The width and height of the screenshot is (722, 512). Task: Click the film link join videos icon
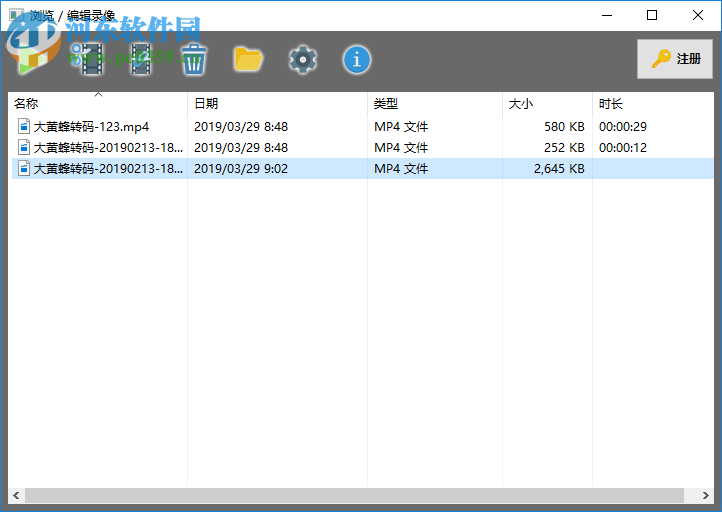[x=141, y=59]
